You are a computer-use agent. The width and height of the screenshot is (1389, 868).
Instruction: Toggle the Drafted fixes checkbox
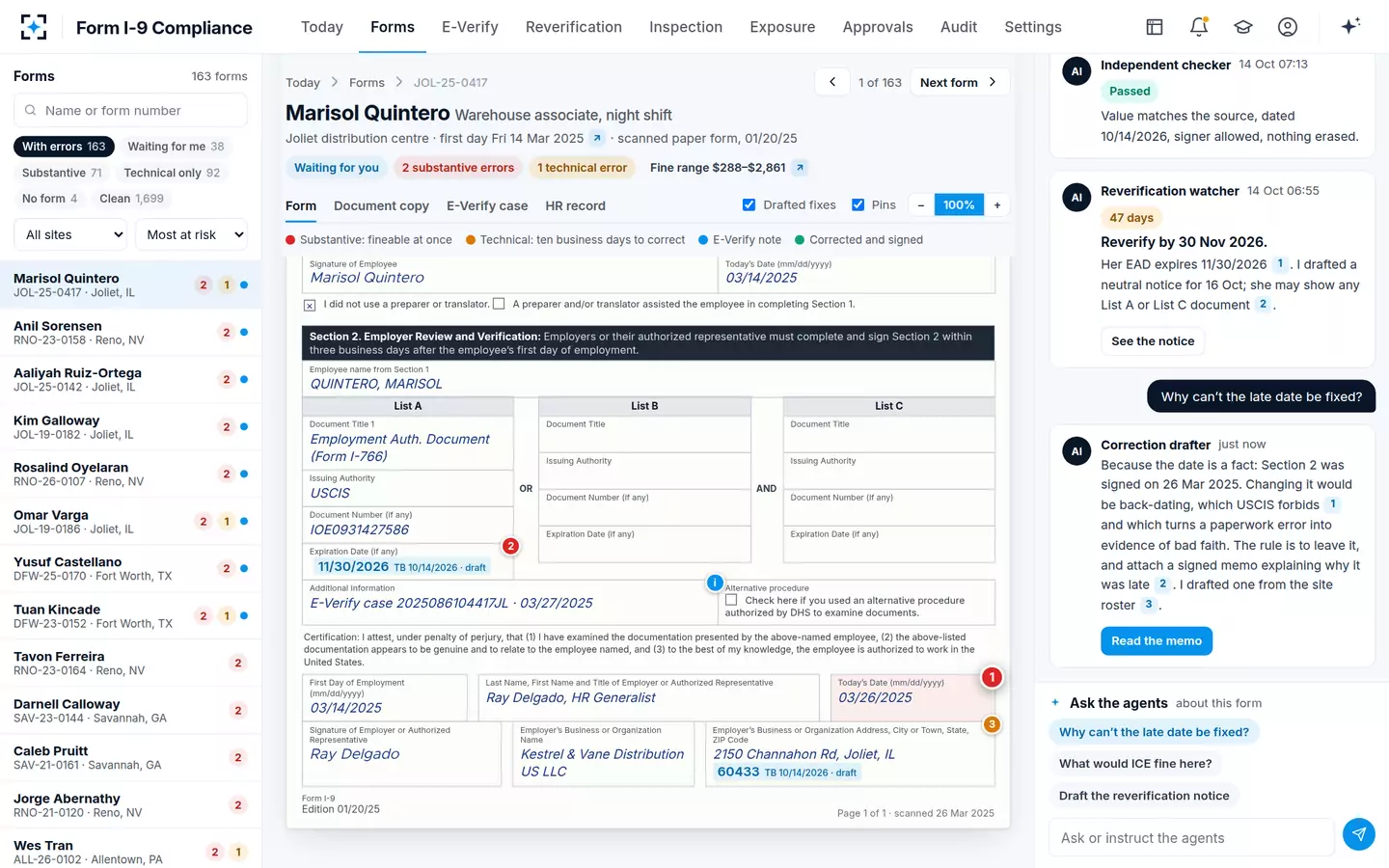pos(749,204)
